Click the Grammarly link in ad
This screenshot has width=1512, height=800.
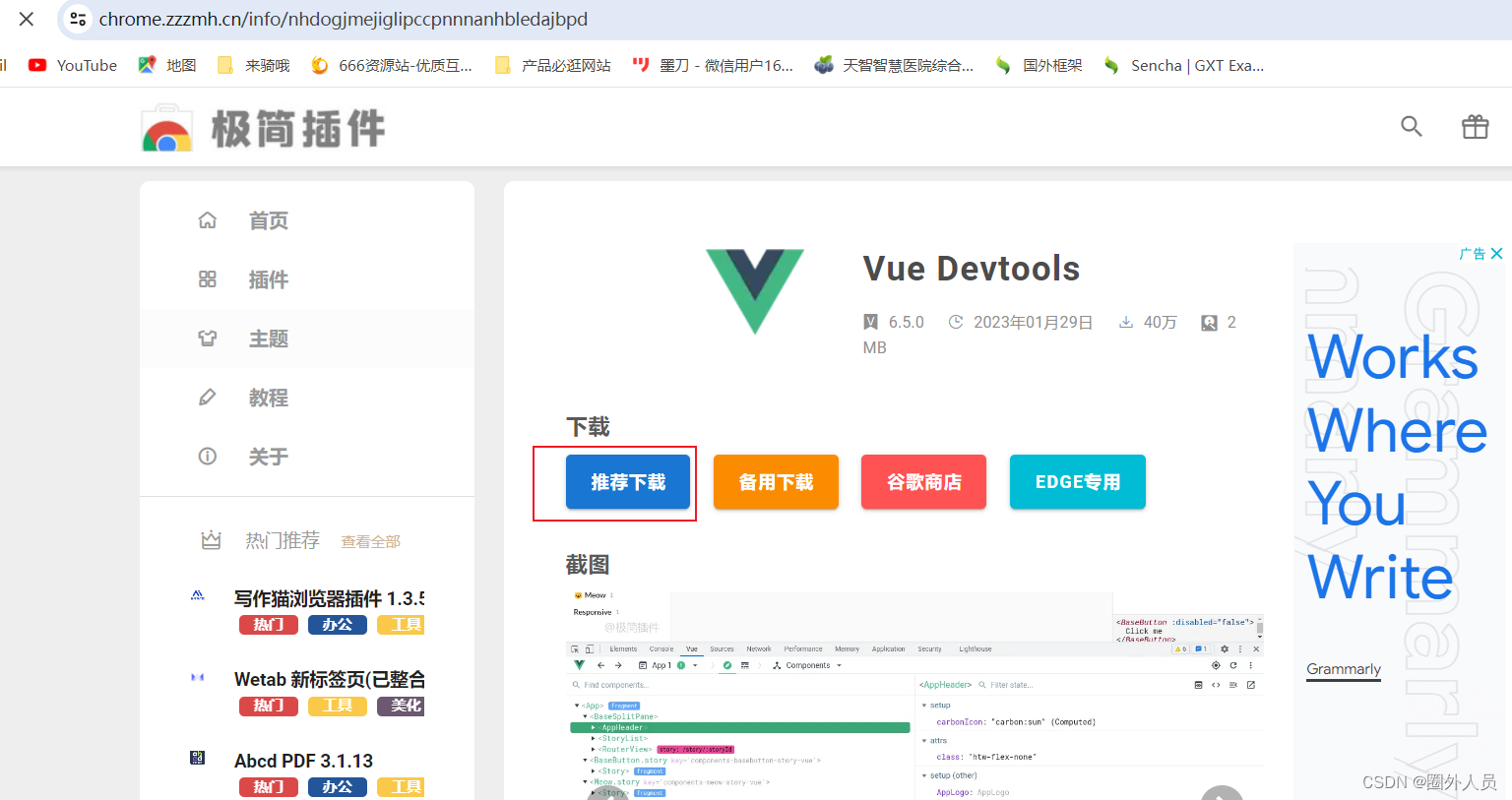[x=1344, y=669]
